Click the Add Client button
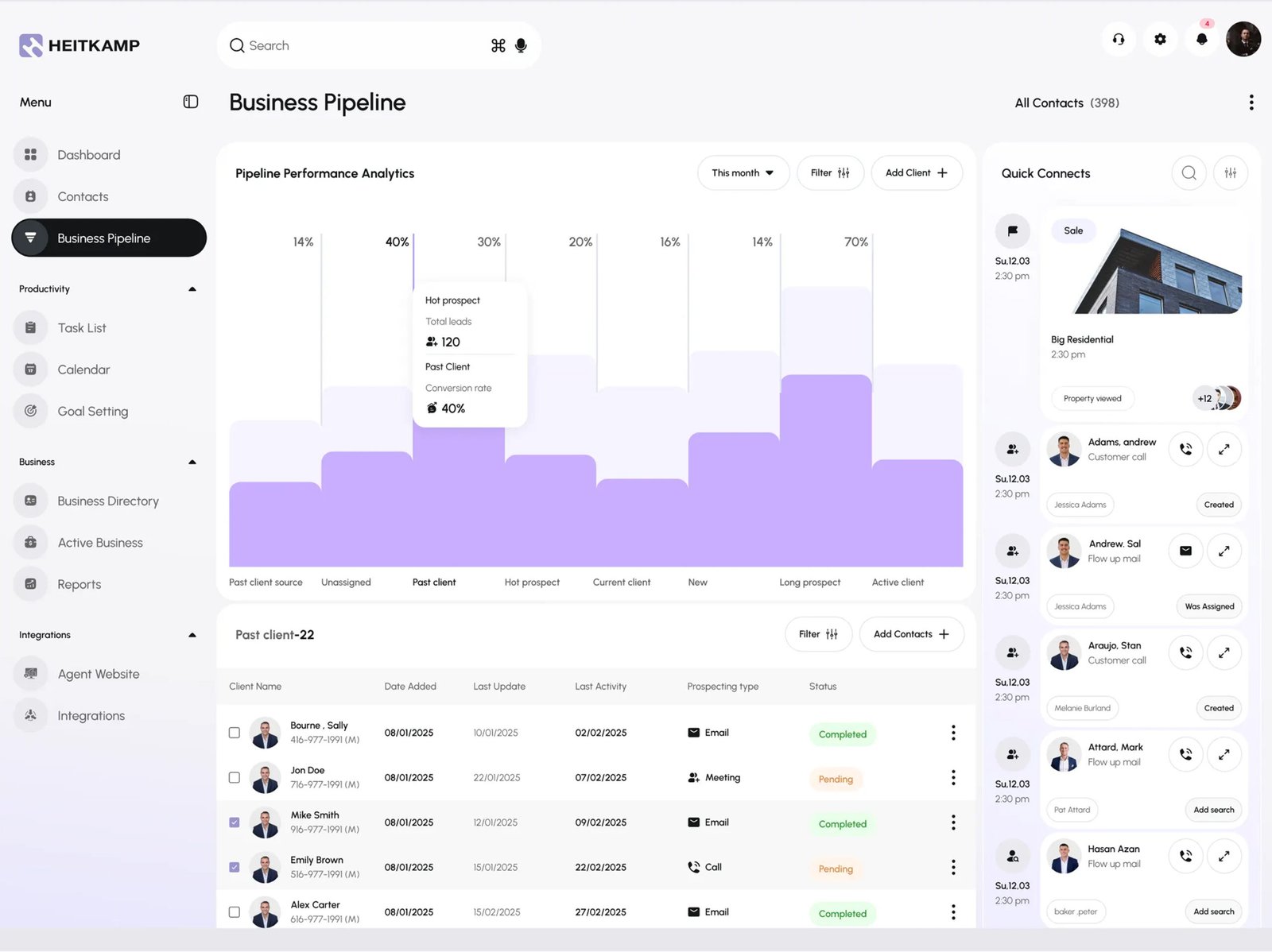Screen dimensions: 1272x952 pyautogui.click(x=916, y=173)
